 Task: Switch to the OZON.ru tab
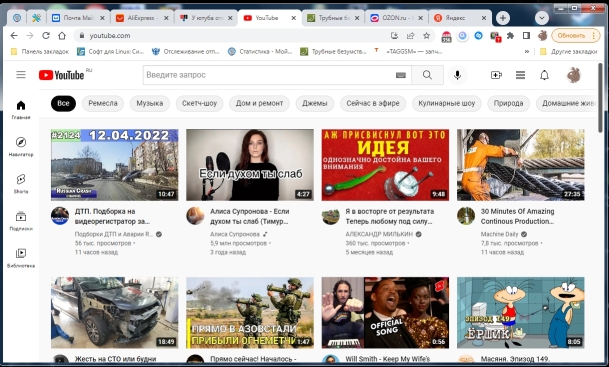(396, 18)
